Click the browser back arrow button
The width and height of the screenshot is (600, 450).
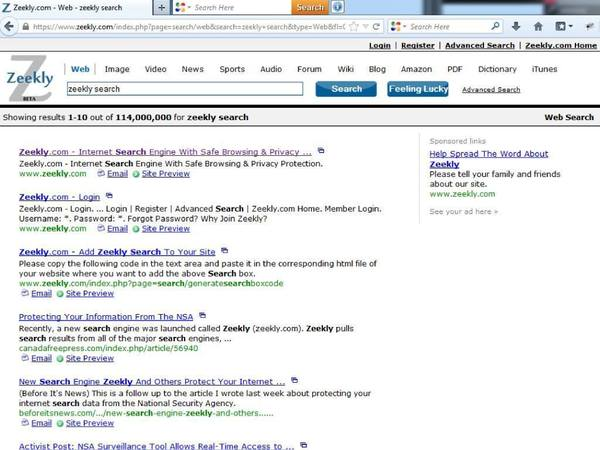9,26
